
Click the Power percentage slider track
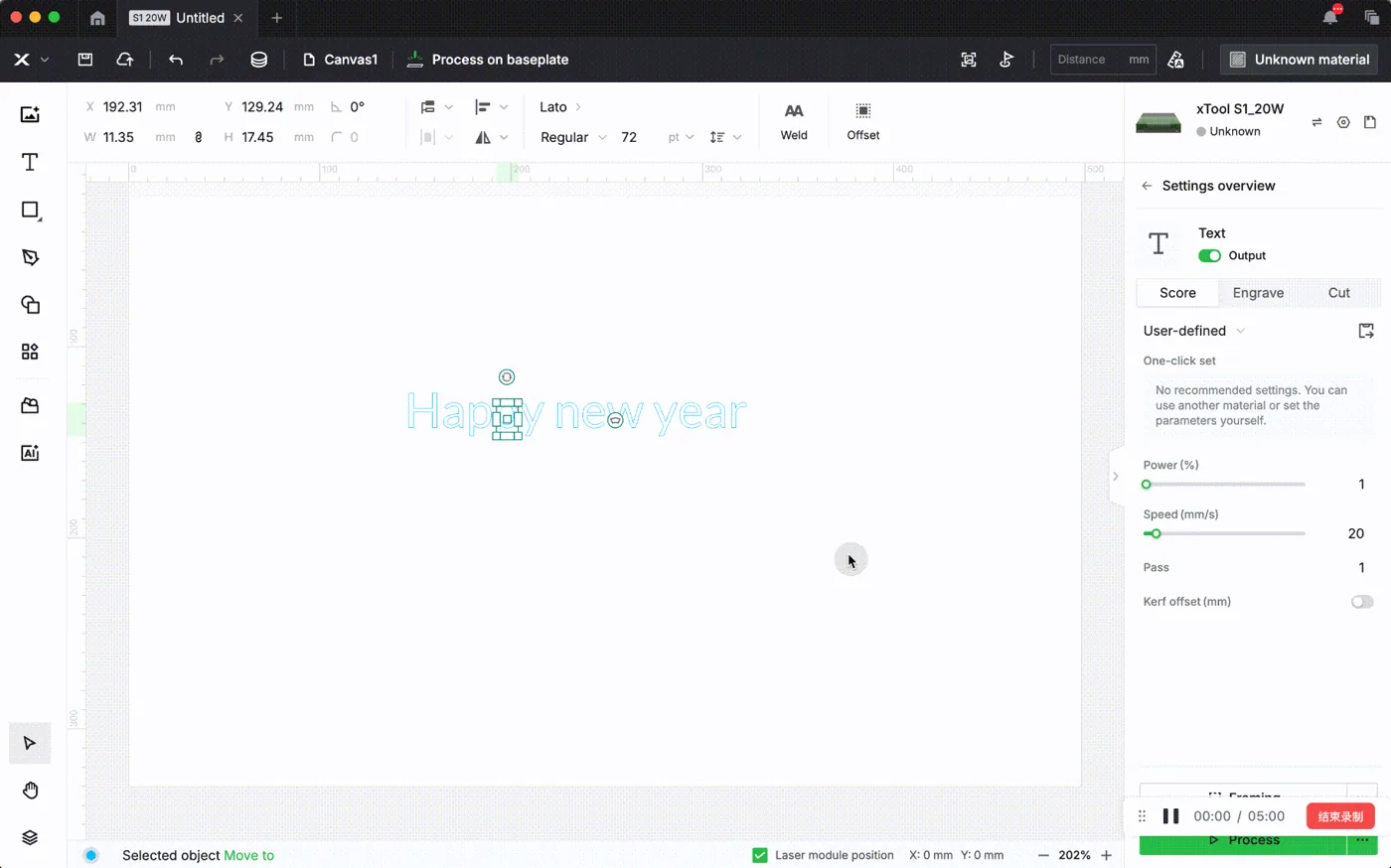click(1224, 485)
